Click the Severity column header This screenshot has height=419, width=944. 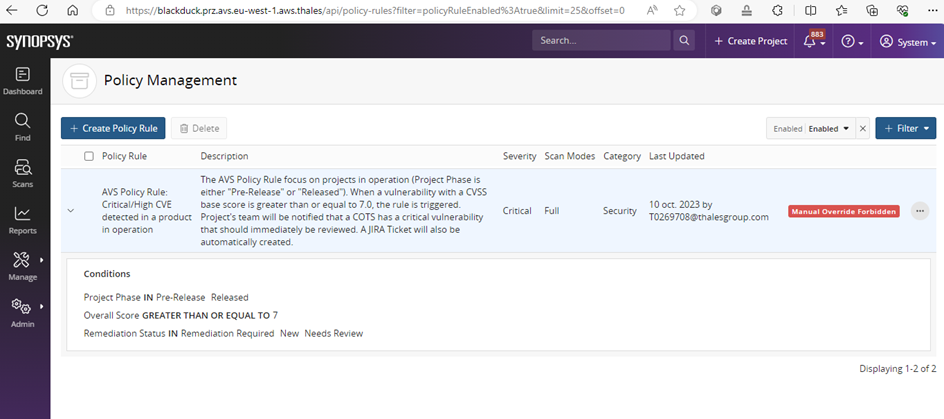(x=520, y=156)
